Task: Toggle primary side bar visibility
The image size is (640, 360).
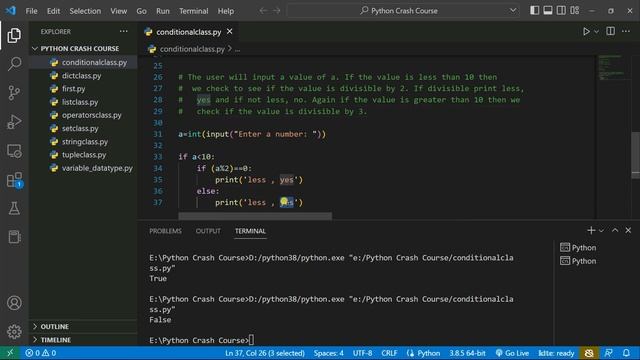Action: 534,11
